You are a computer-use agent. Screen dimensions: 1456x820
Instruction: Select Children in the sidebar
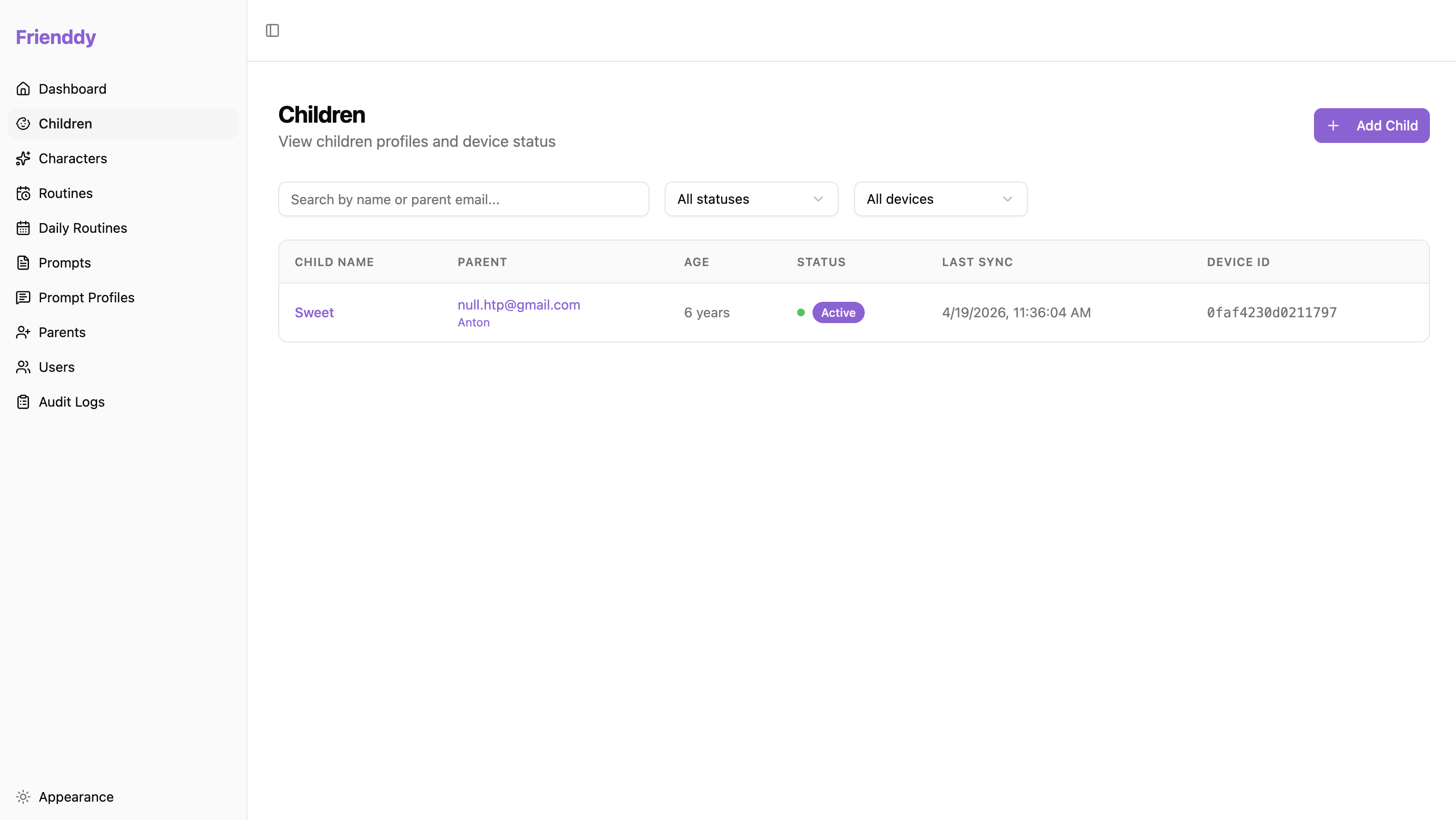tap(66, 124)
